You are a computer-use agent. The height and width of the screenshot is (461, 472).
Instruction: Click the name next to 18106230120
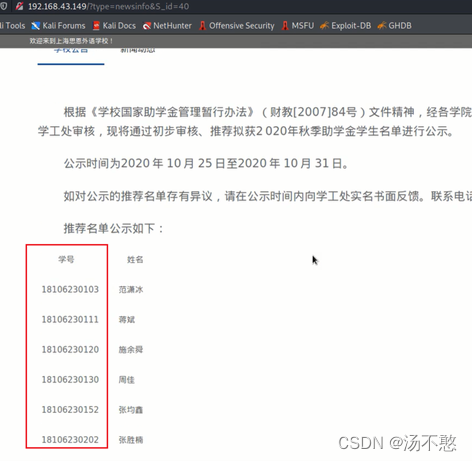tap(131, 350)
